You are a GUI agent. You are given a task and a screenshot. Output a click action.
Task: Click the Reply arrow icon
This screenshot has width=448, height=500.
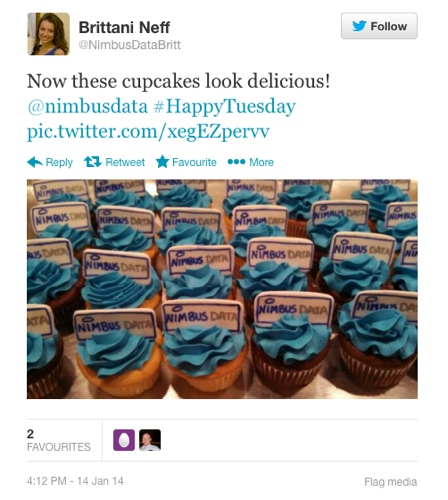point(35,162)
